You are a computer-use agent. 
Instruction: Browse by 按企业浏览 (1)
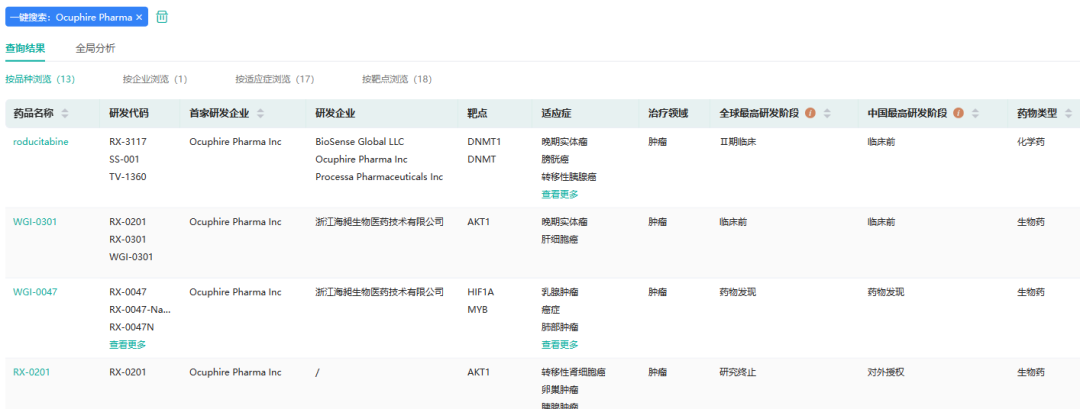pos(155,79)
